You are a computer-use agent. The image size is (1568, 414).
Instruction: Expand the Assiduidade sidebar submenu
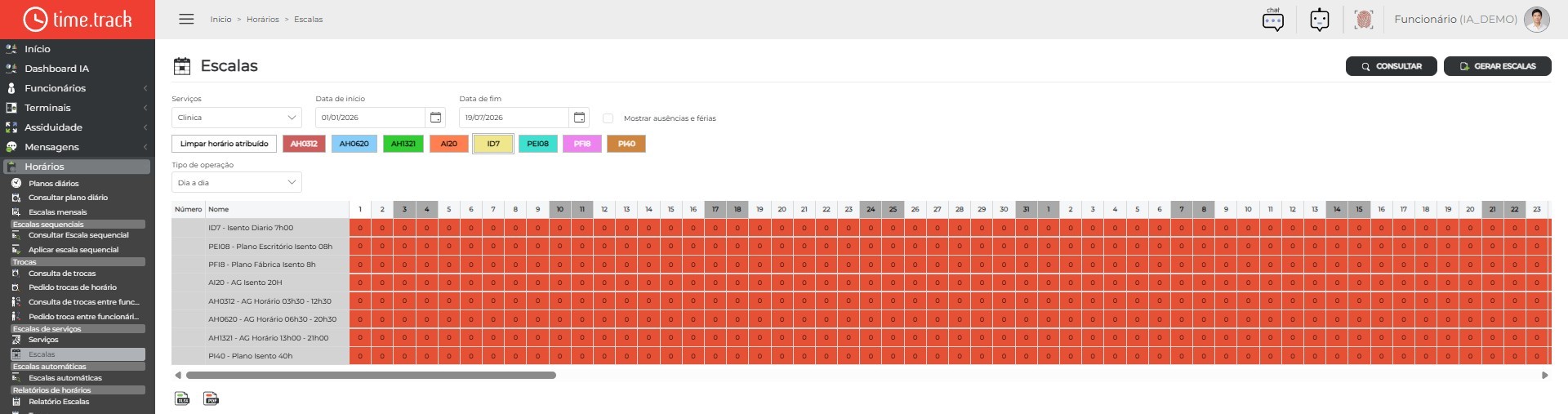point(78,127)
